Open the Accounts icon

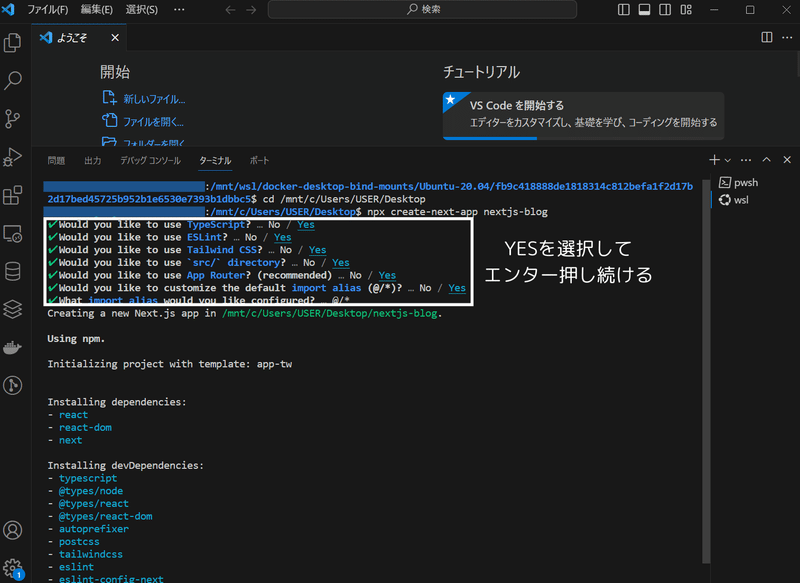13,530
